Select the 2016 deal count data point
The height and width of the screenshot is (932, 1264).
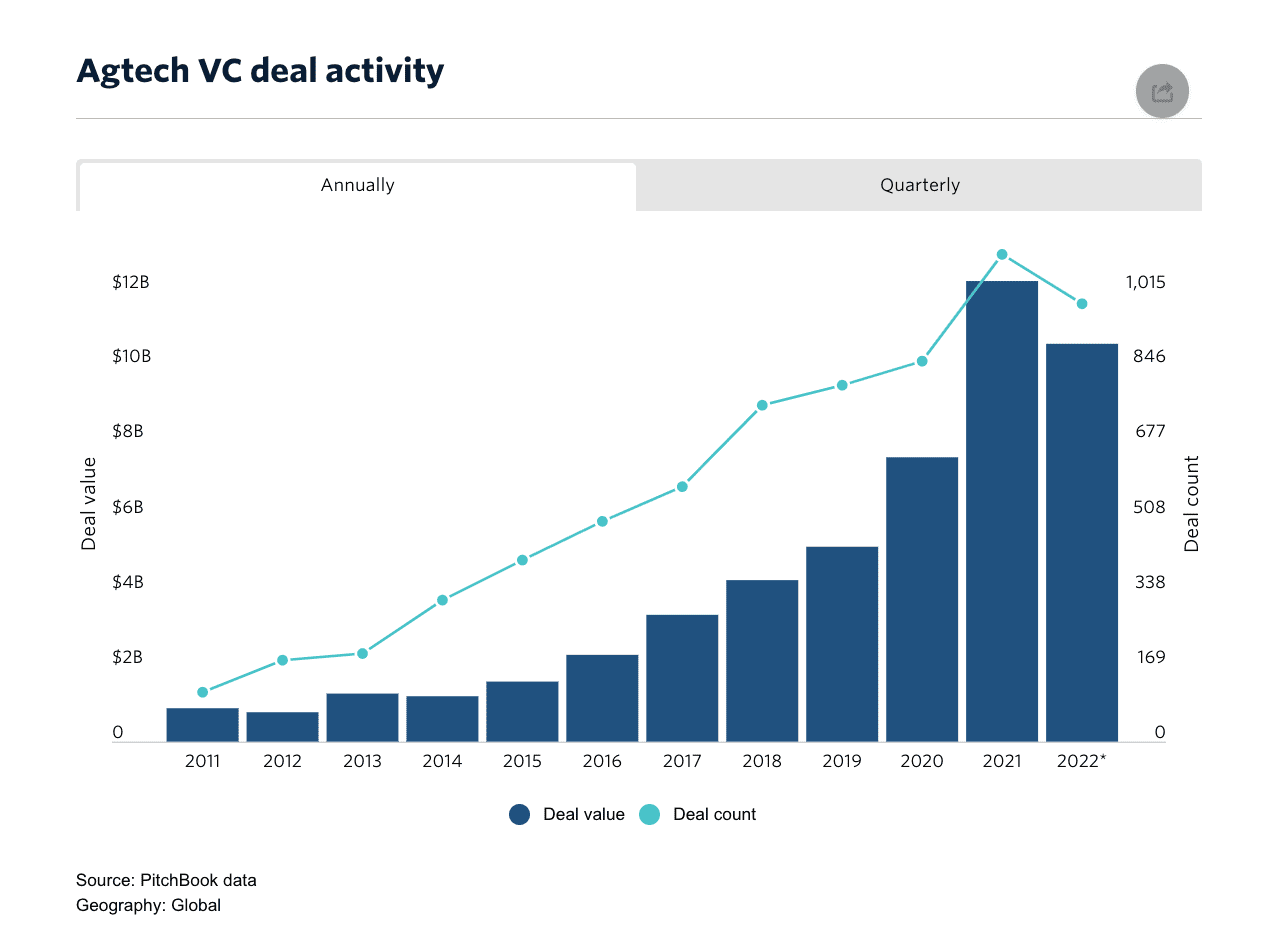602,521
